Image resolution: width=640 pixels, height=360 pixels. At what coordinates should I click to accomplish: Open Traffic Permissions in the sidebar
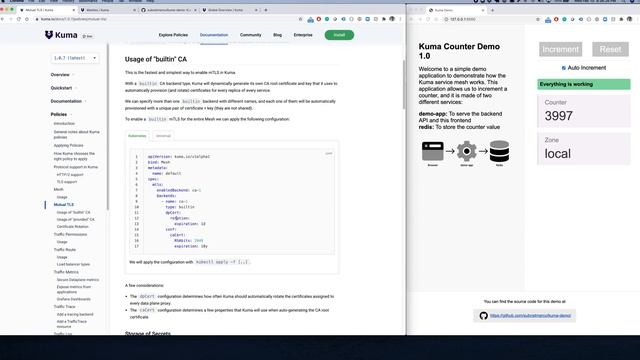coord(70,234)
